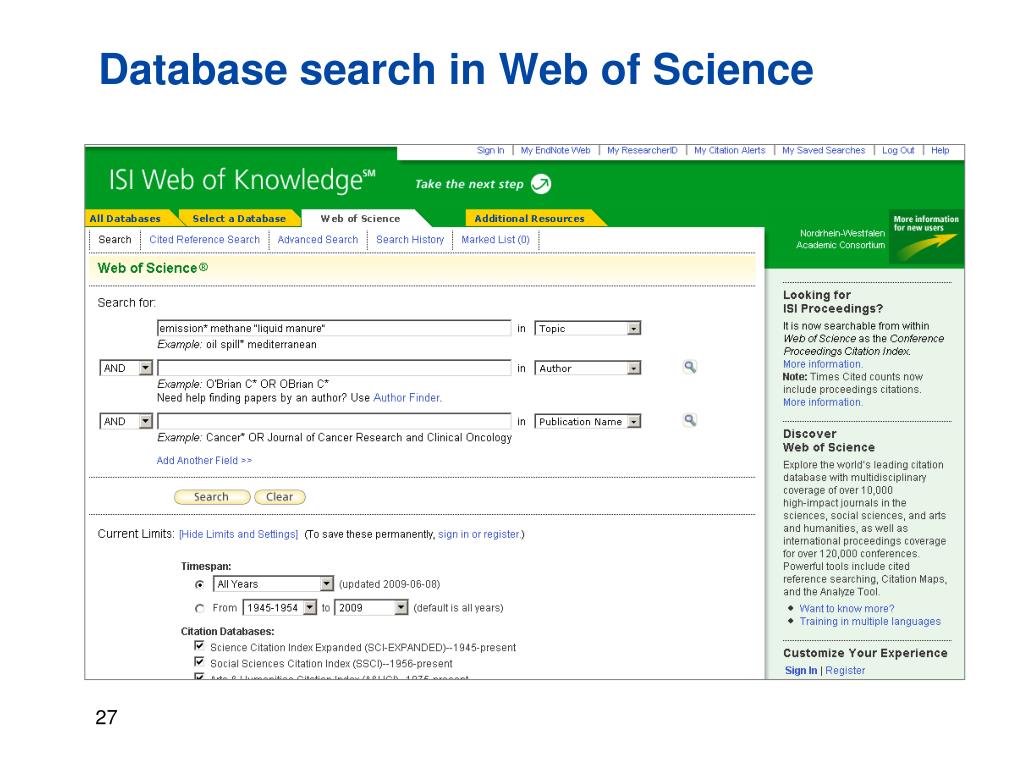Open Search History
Image resolution: width=1024 pixels, height=768 pixels.
point(410,240)
